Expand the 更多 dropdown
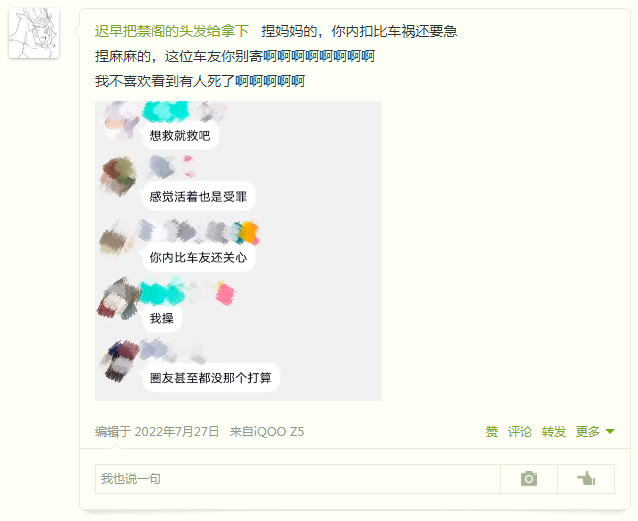 click(595, 431)
